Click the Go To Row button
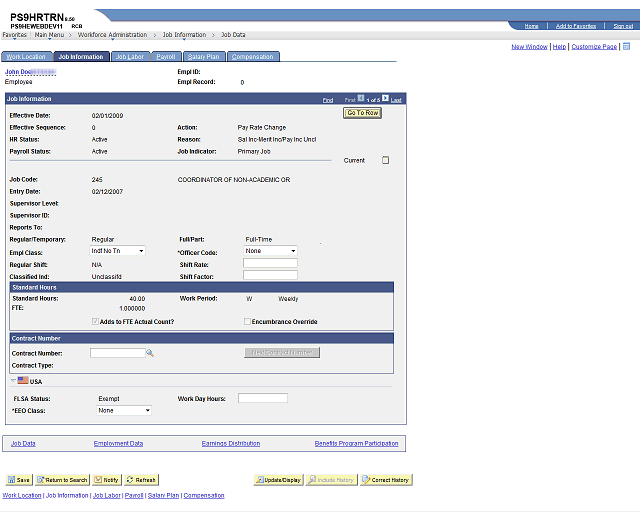The image size is (640, 512). pyautogui.click(x=362, y=113)
